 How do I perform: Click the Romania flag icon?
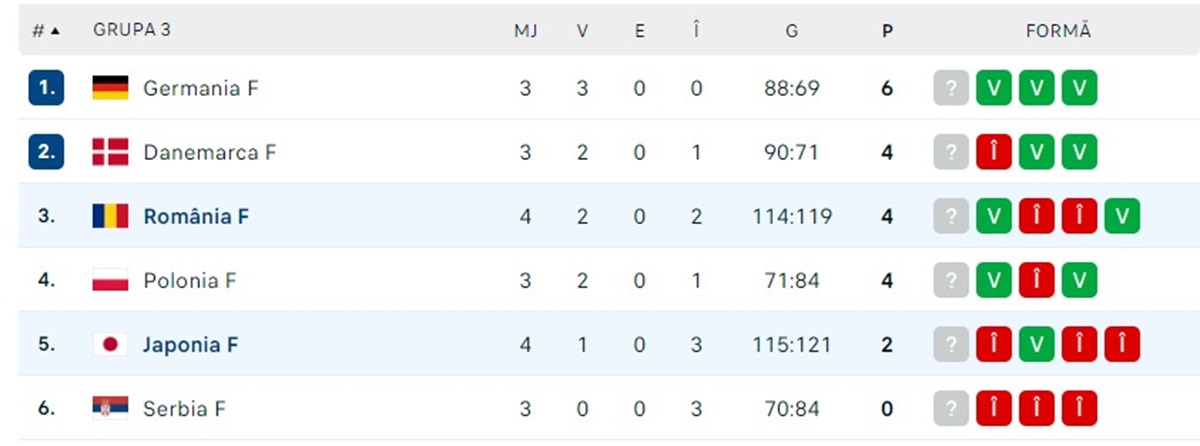point(110,216)
